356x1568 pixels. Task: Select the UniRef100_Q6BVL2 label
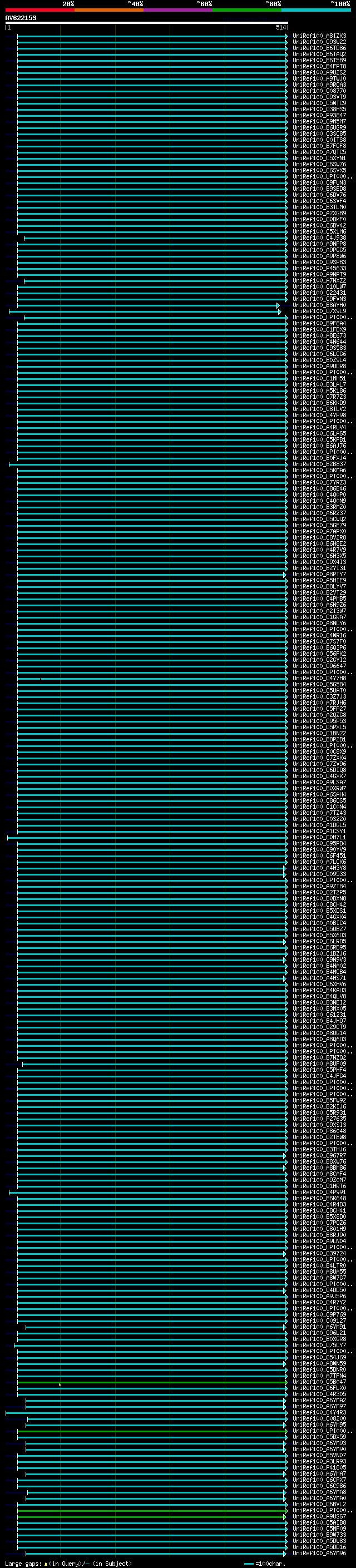[x=319, y=1504]
